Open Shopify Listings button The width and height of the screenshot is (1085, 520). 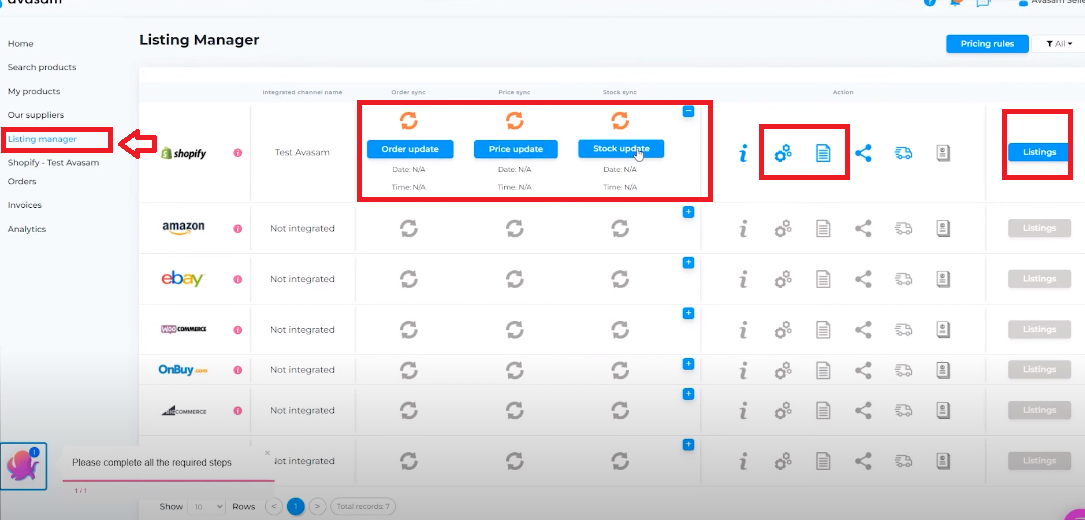click(1039, 152)
